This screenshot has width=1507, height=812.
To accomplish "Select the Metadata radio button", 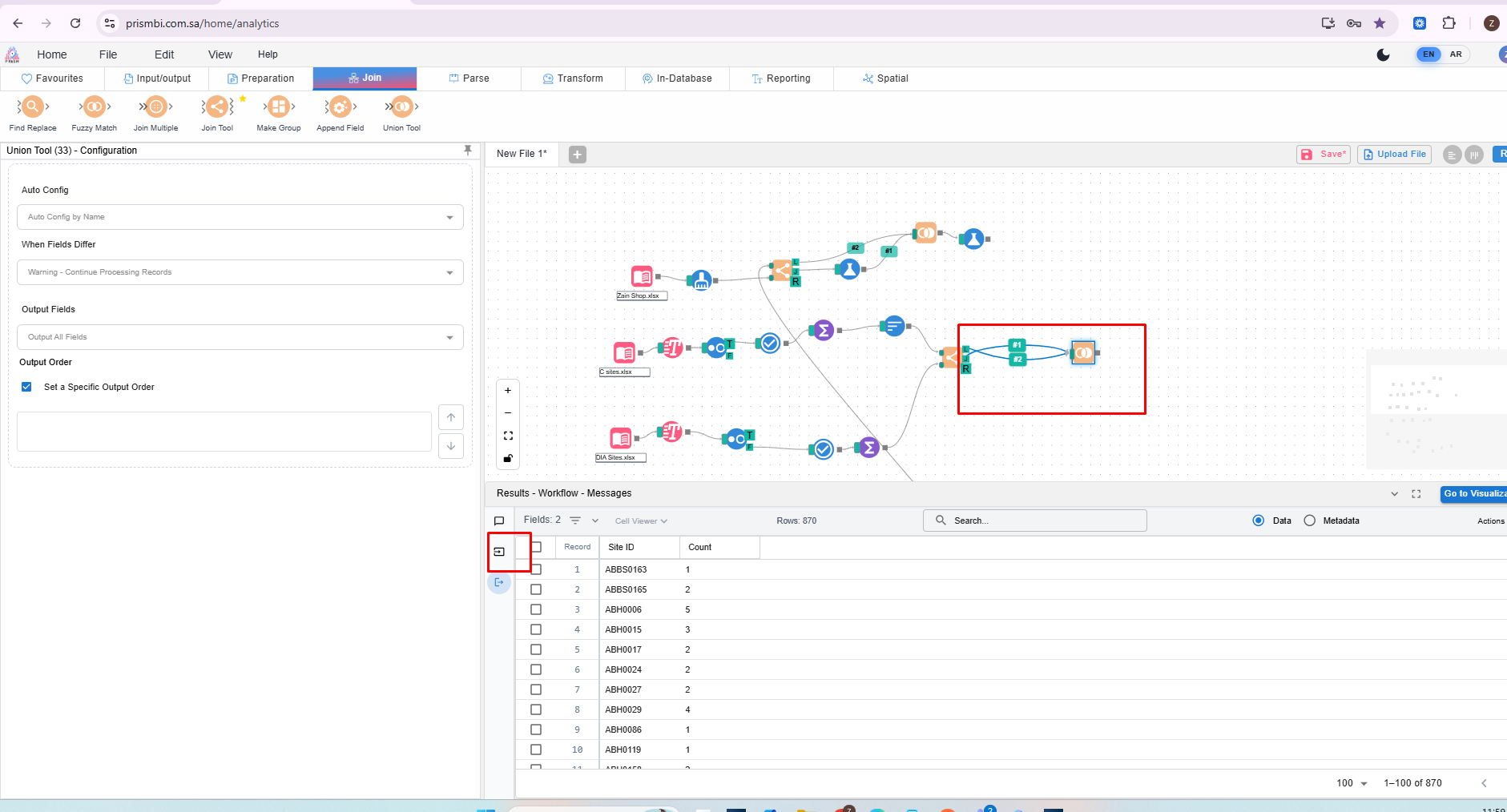I will click(x=1310, y=521).
